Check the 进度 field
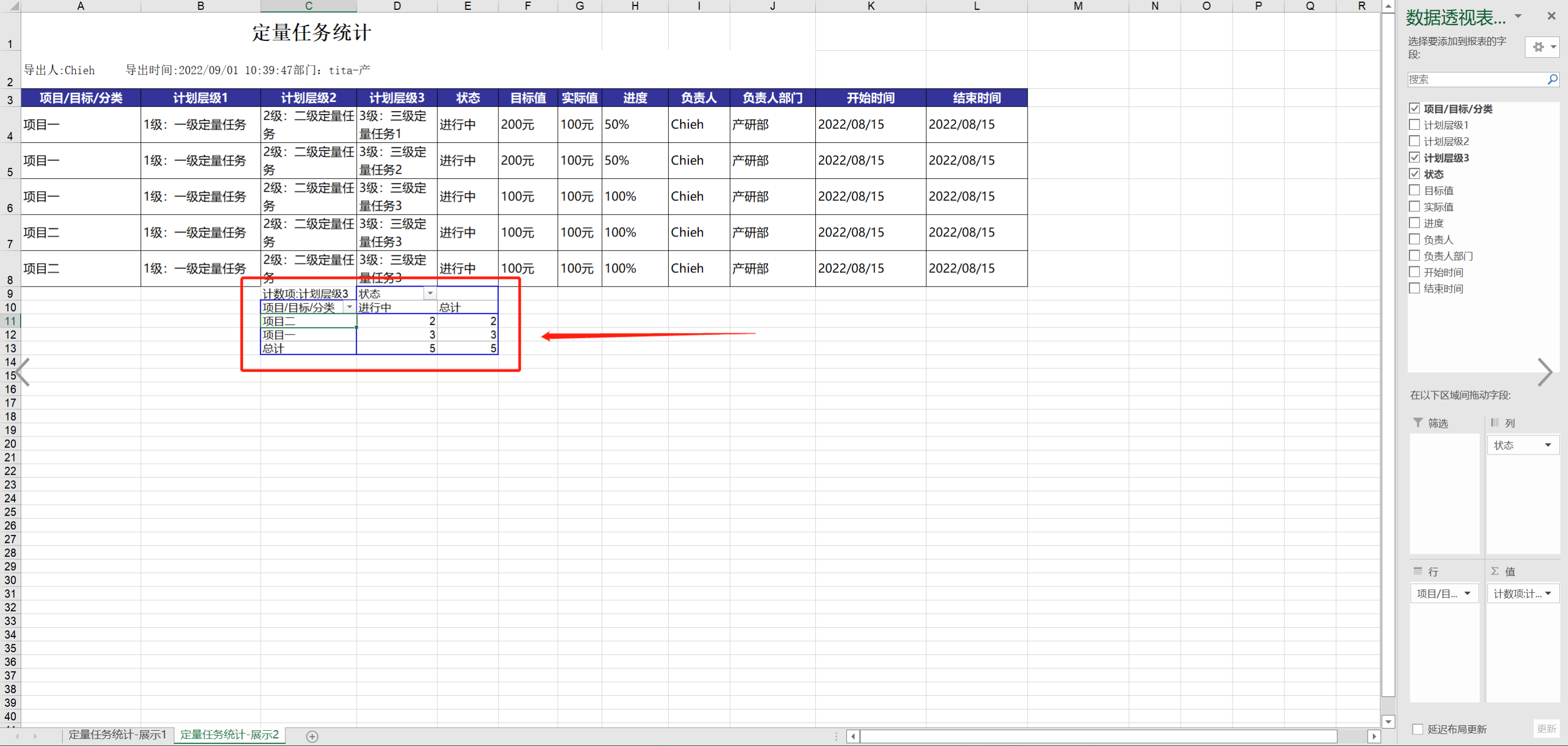Viewport: 1568px width, 746px height. (x=1414, y=223)
